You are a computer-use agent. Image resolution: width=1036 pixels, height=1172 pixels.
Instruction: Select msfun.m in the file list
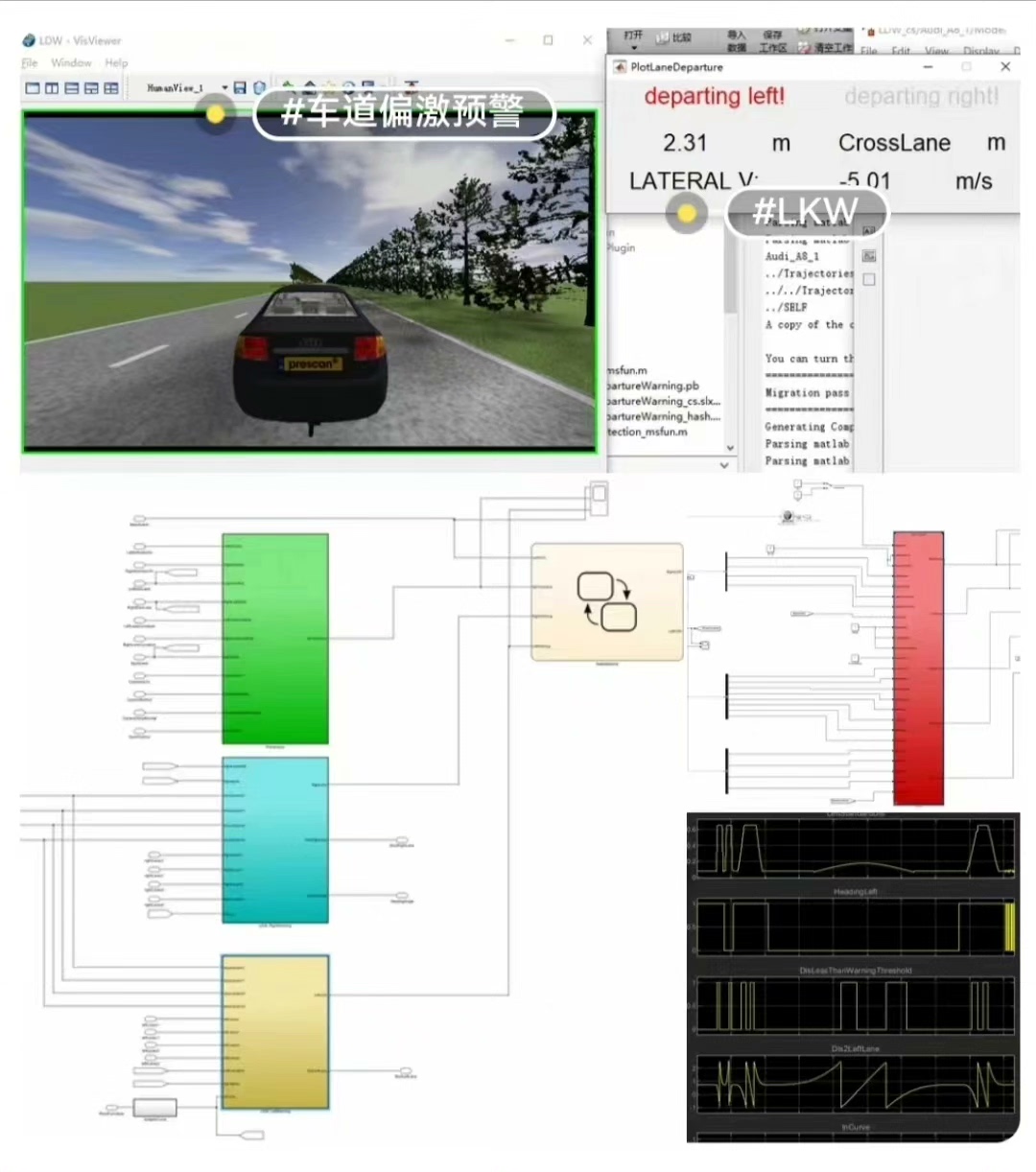(x=627, y=370)
